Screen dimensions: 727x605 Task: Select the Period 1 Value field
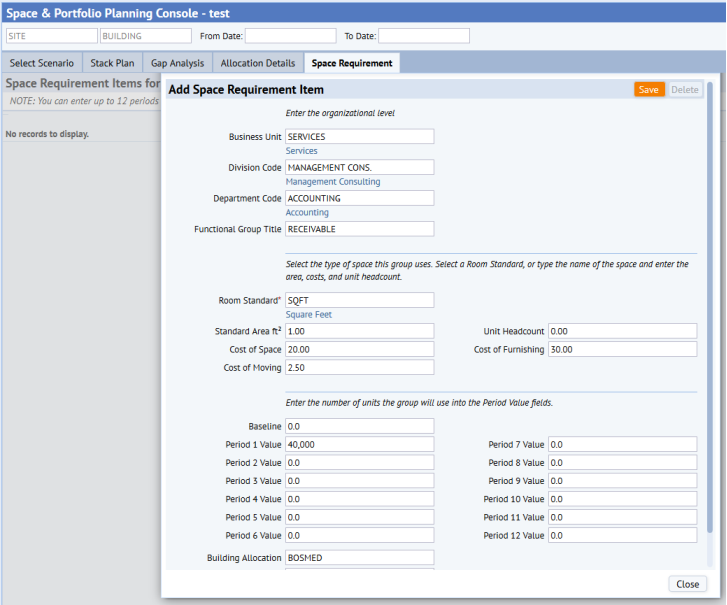point(359,445)
